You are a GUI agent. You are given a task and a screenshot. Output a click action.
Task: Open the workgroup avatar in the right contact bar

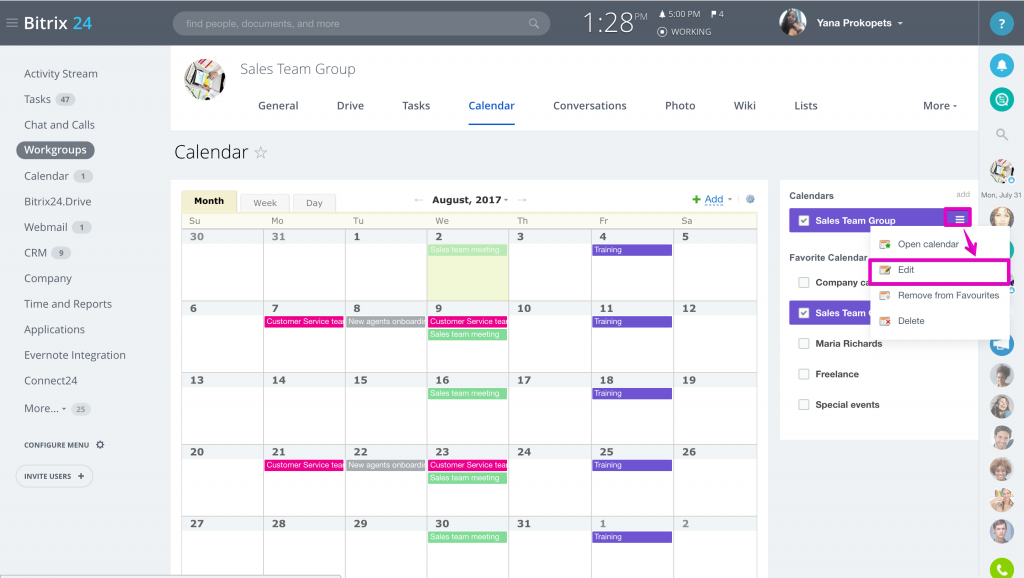[x=1001, y=171]
